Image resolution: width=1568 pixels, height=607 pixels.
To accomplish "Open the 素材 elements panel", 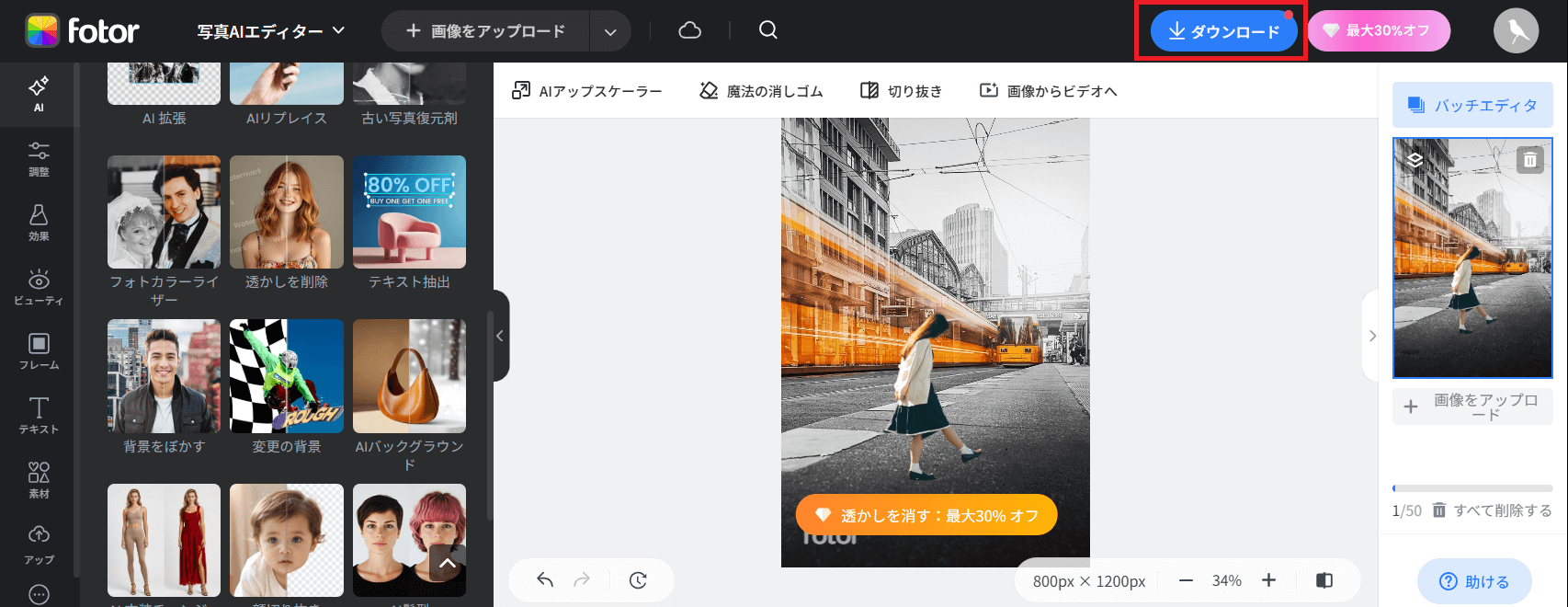I will coord(39,481).
